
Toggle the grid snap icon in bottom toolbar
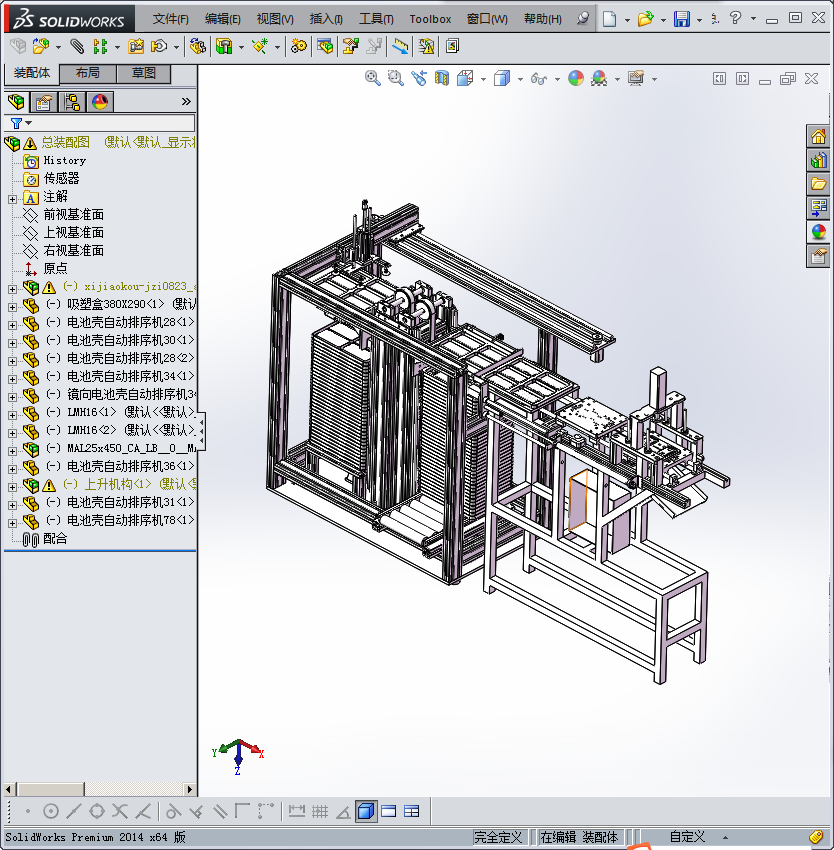(x=320, y=811)
